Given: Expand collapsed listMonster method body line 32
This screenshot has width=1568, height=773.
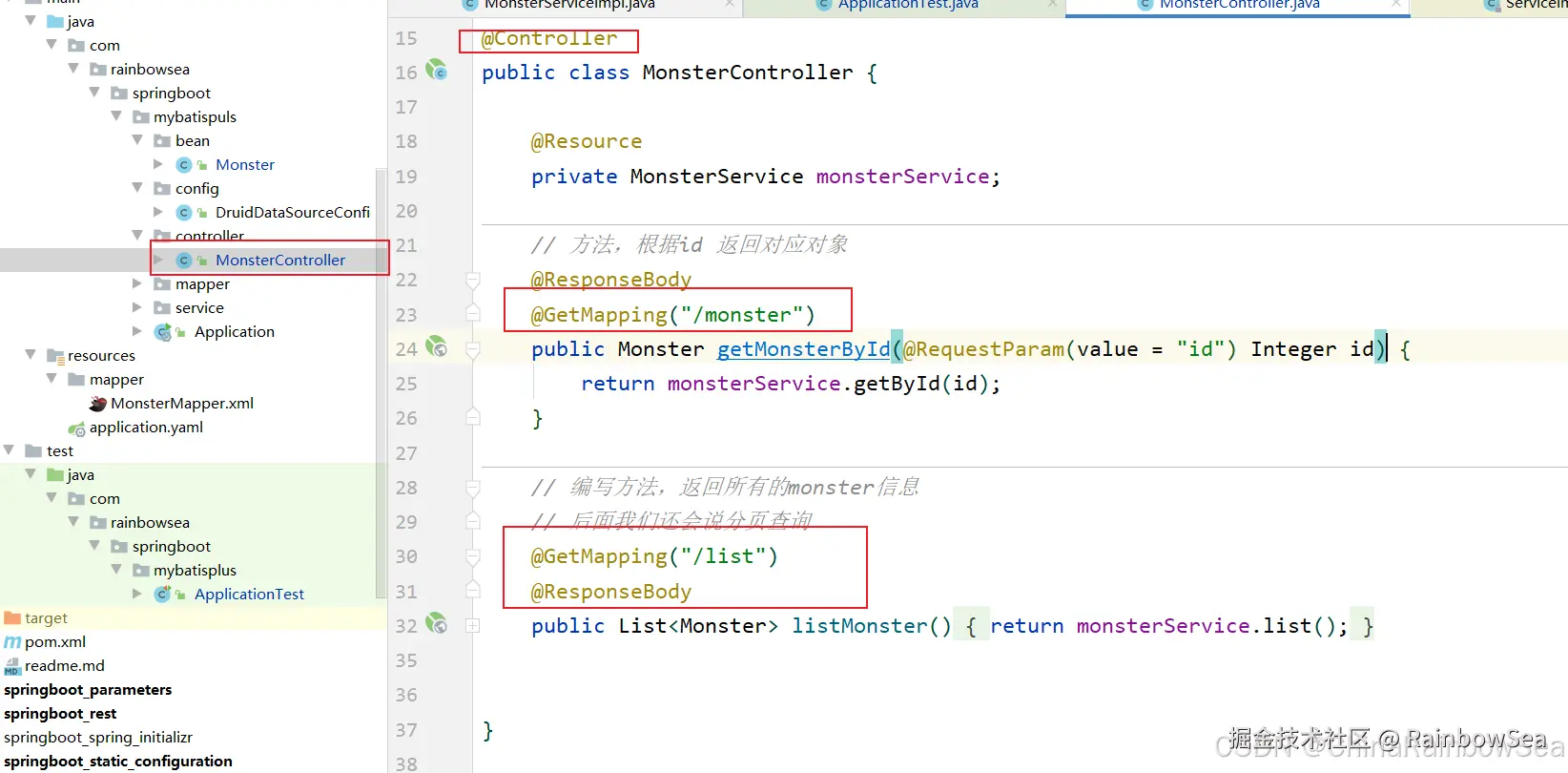Looking at the screenshot, I should coord(472,626).
